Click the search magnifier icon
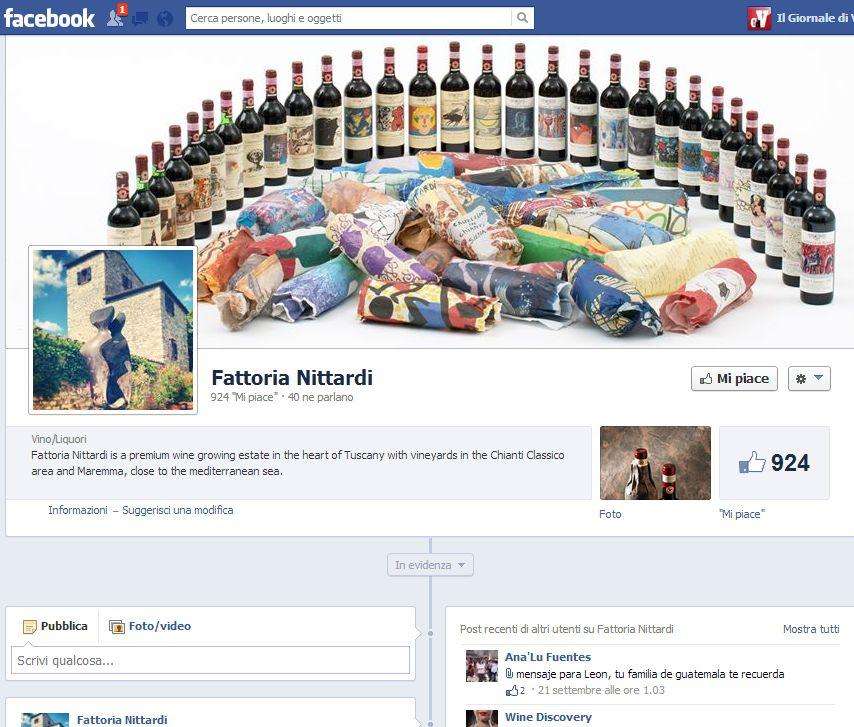 tap(521, 17)
